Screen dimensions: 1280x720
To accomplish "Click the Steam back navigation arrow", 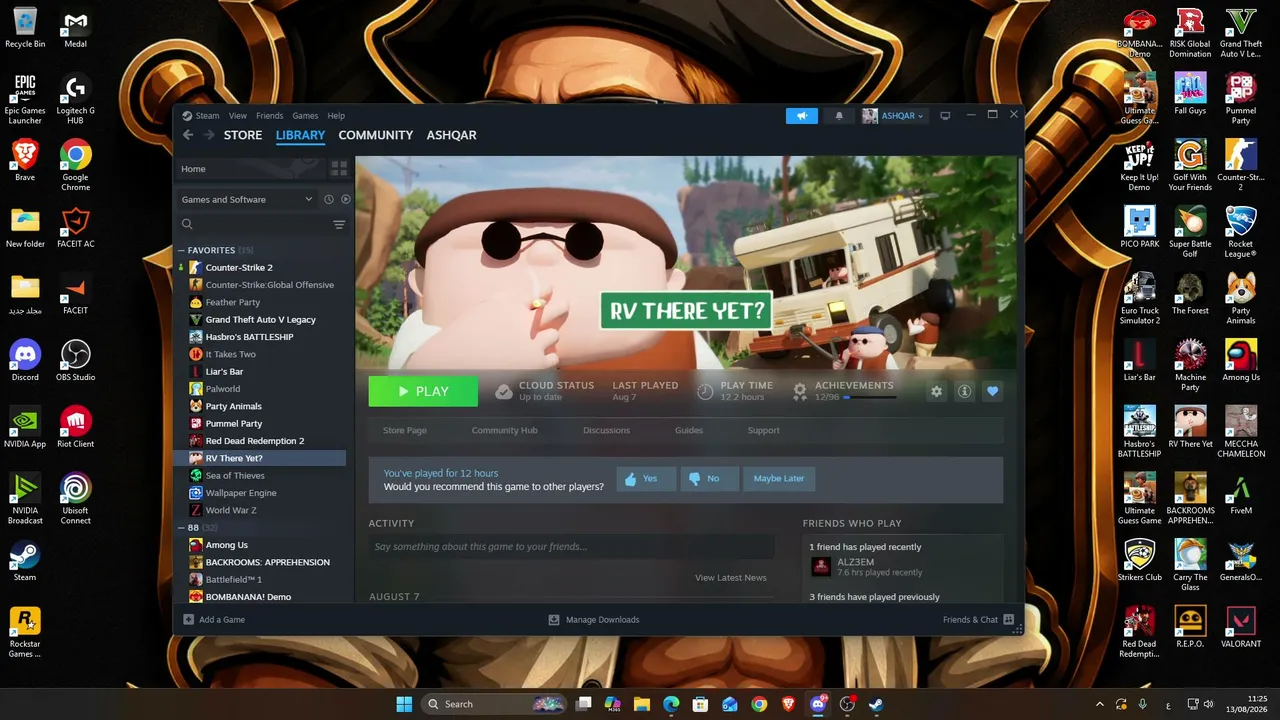I will coord(188,135).
